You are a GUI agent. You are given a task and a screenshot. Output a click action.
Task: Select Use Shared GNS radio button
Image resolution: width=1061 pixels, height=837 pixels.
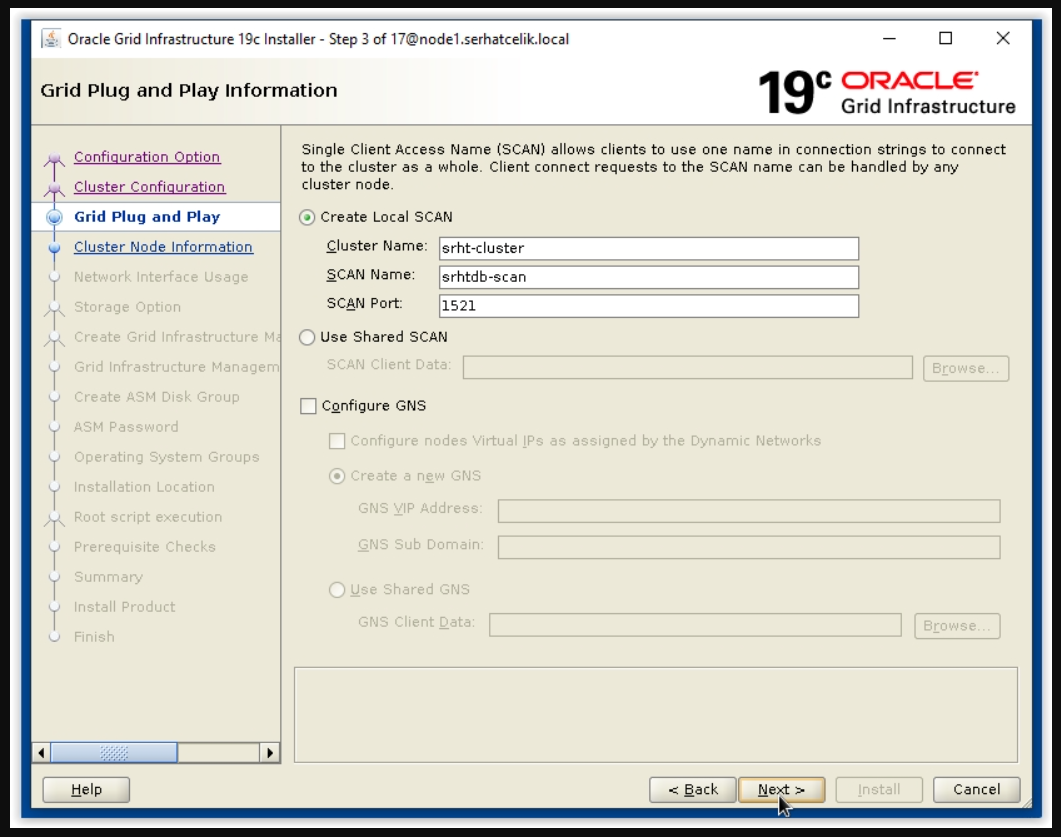(336, 590)
